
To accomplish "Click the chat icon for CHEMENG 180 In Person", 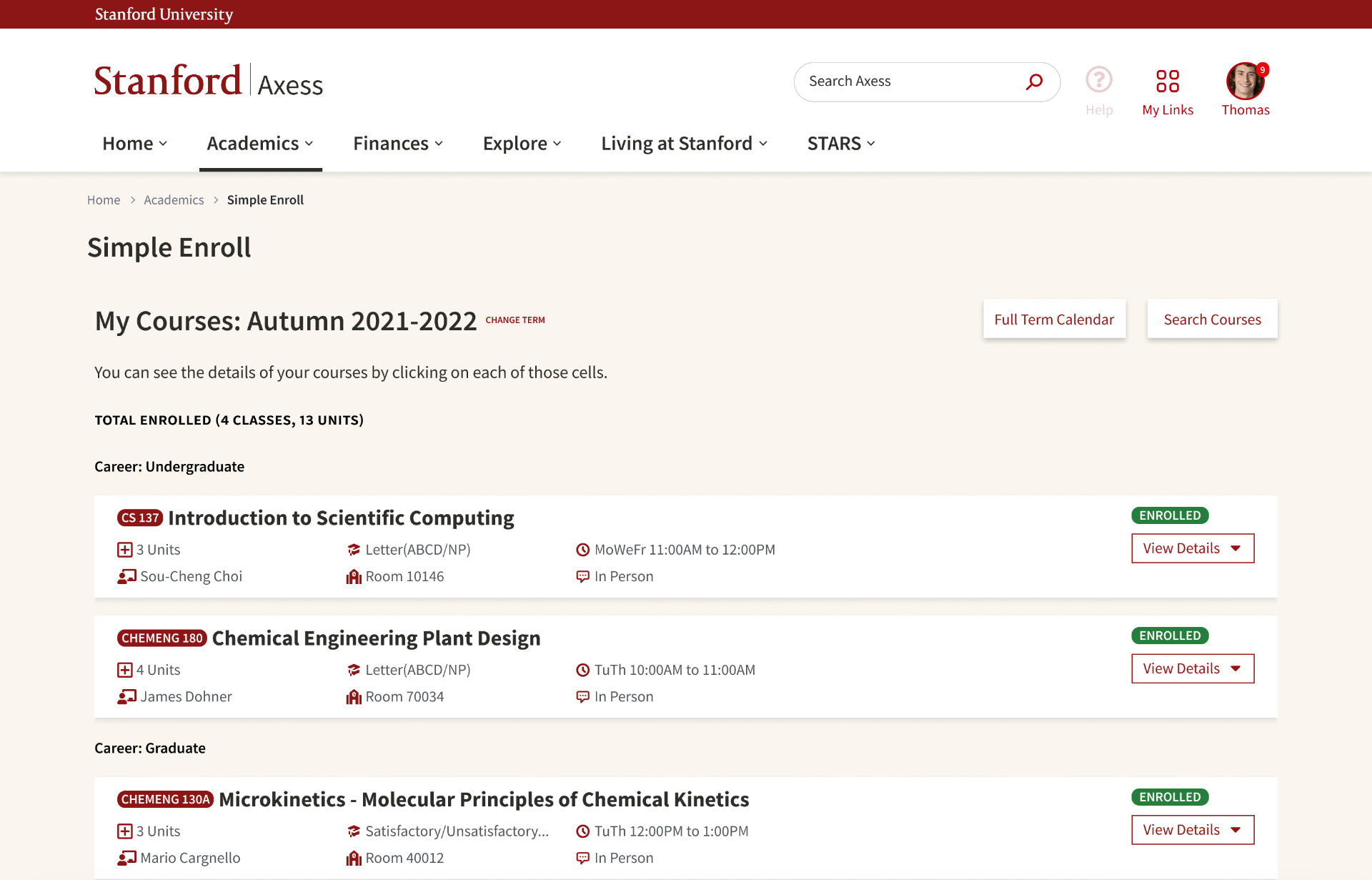I will point(583,696).
